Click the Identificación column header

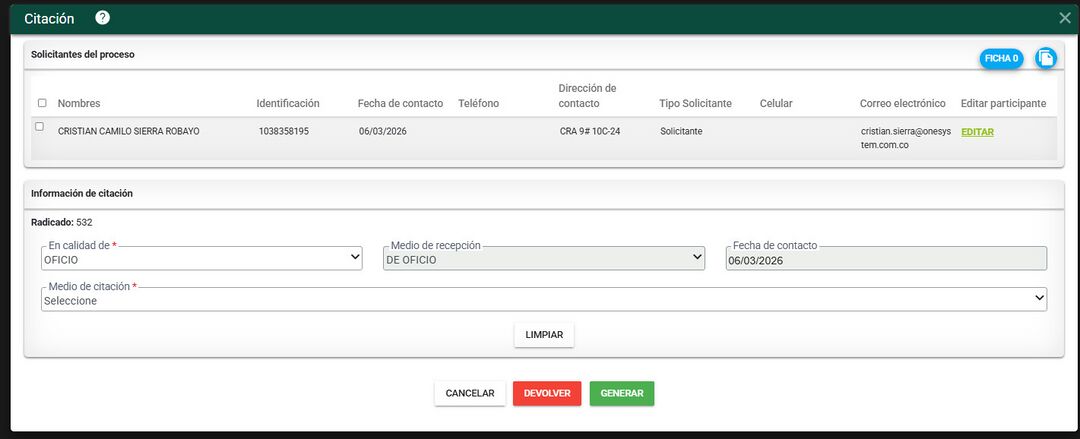288,103
